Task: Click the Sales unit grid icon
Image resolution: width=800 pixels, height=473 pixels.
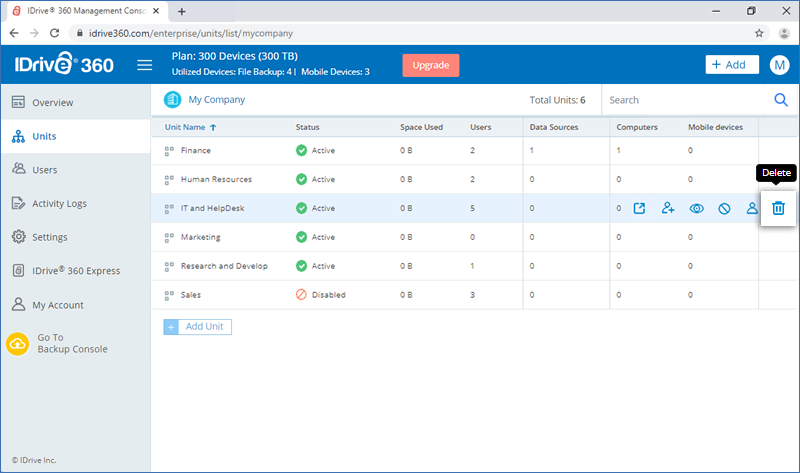Action: pyautogui.click(x=169, y=295)
